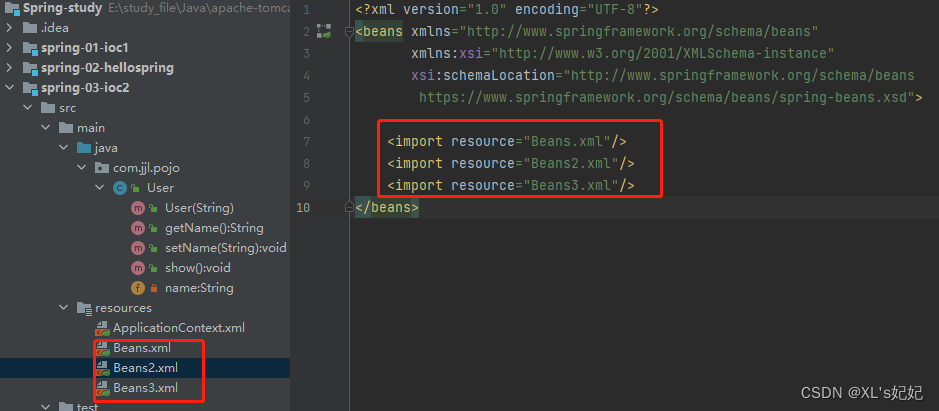
Task: Expand the spring-02-hellospring module chevron
Action: pos(9,68)
